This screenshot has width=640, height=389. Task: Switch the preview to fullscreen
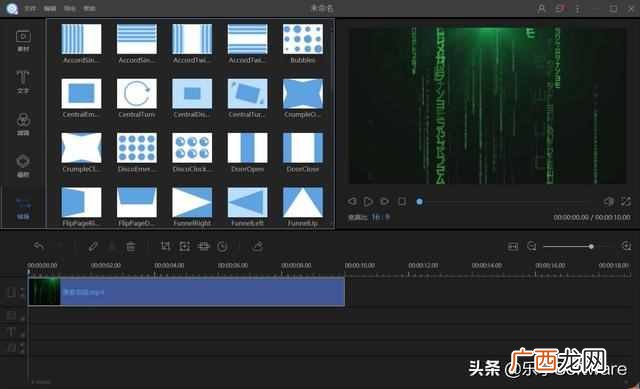point(626,201)
